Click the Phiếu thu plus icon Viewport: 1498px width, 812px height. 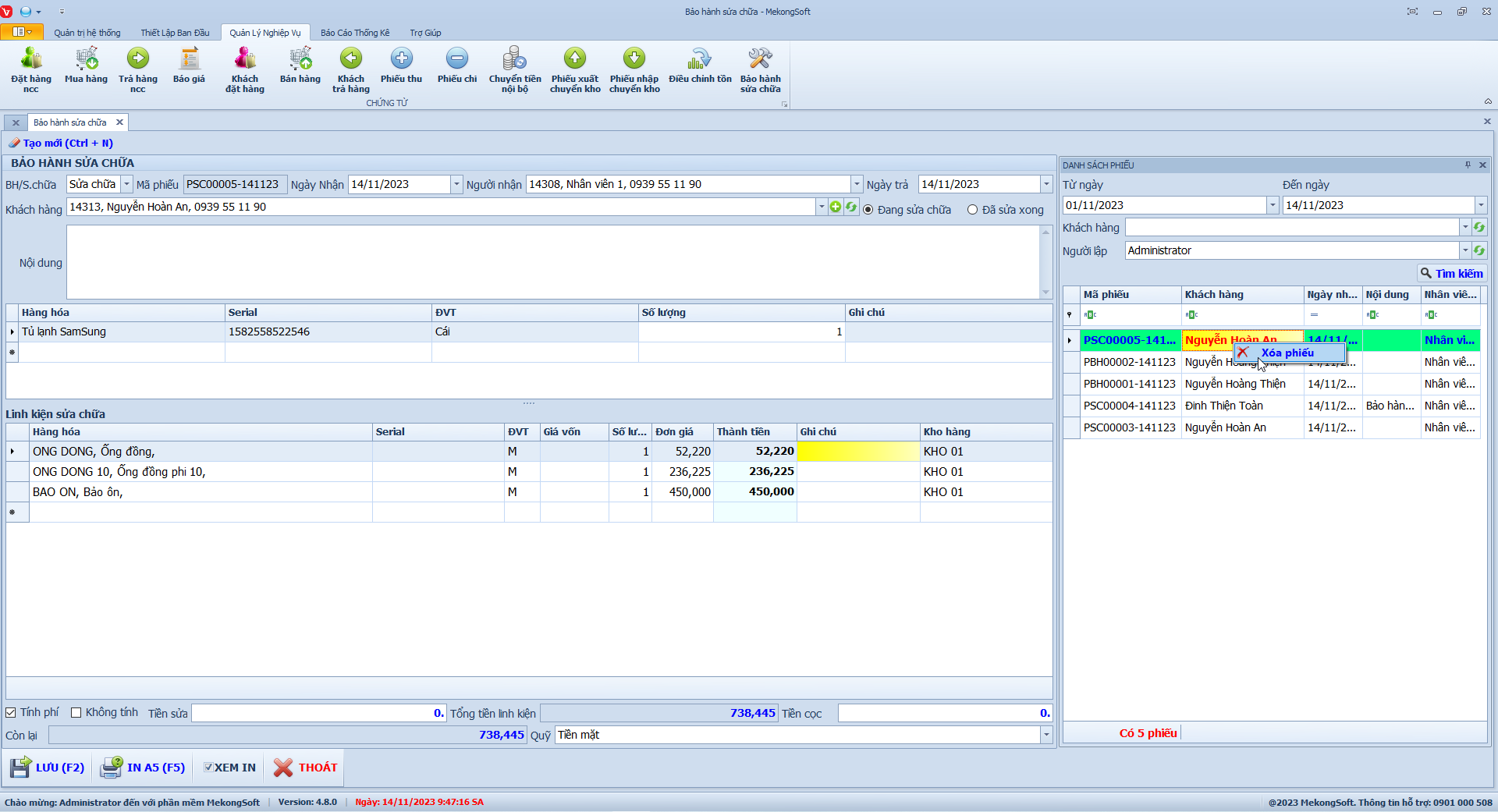401,59
